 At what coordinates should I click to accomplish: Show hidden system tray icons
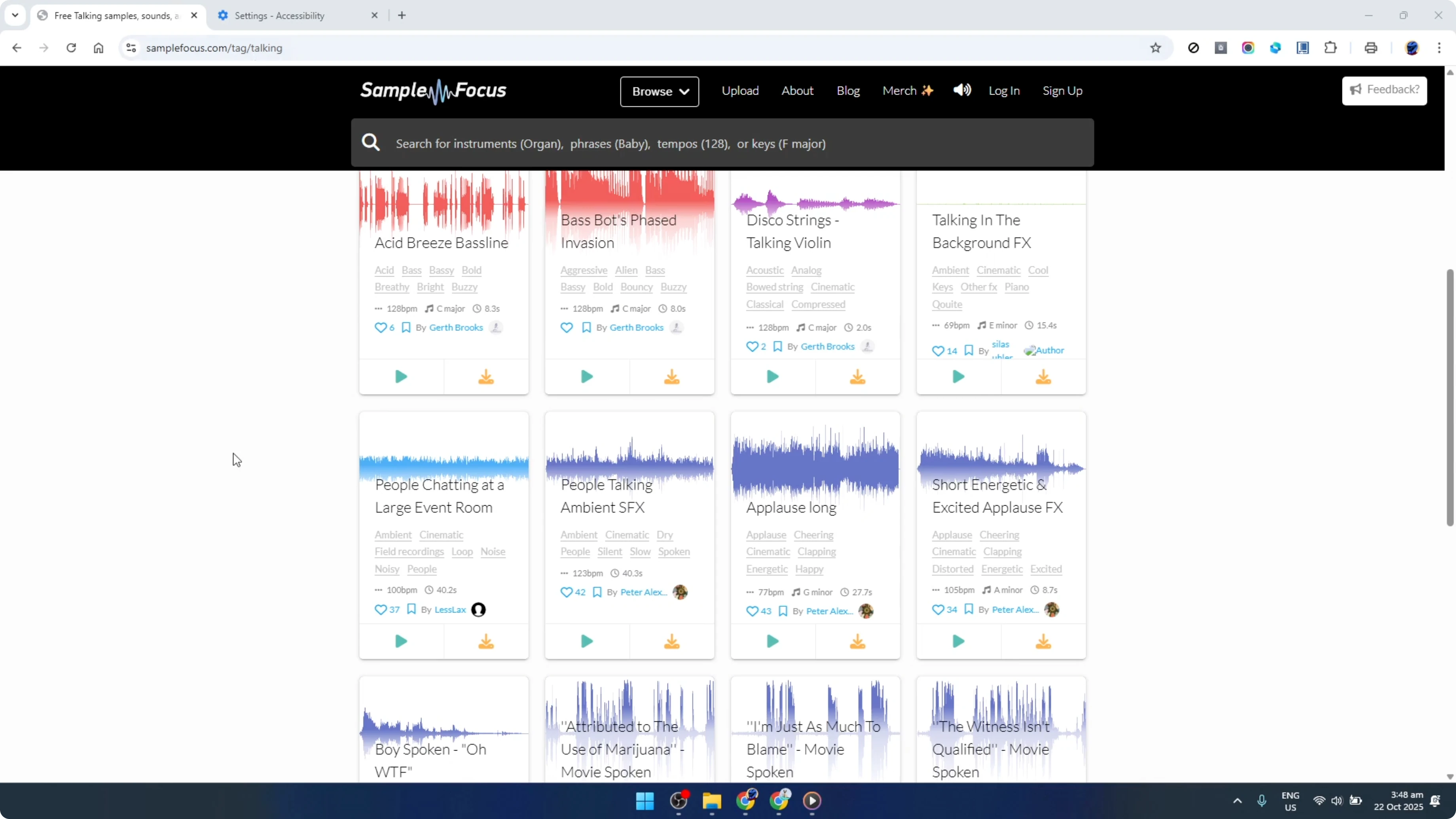[1237, 801]
